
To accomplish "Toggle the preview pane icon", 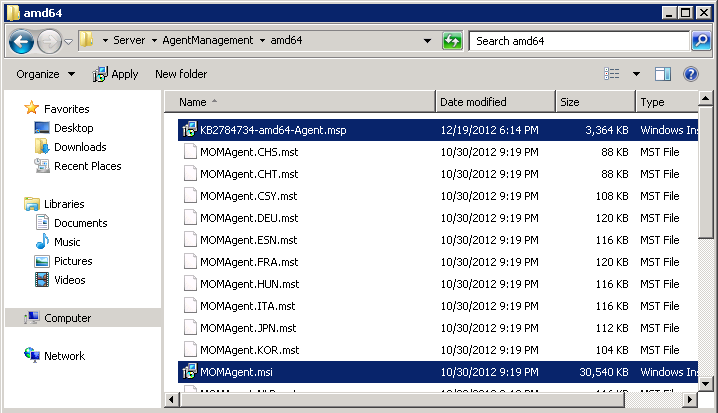I will click(x=662, y=74).
